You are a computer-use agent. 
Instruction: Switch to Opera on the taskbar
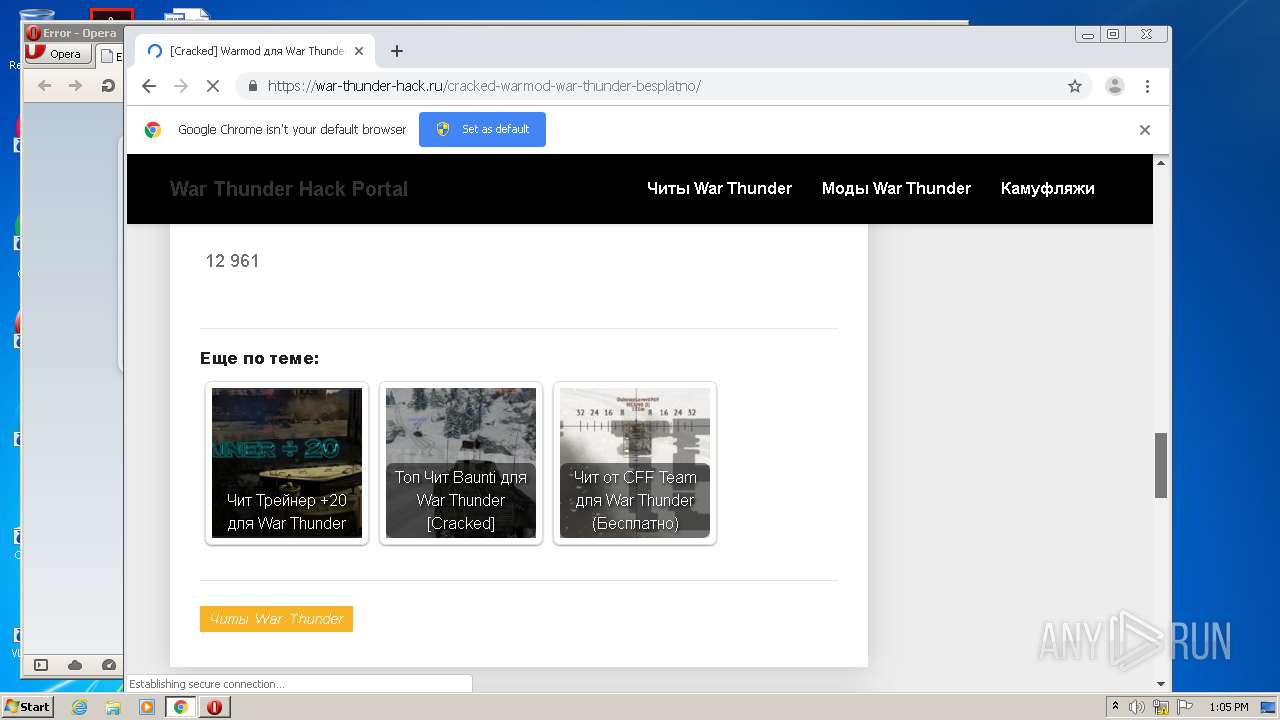coord(214,707)
